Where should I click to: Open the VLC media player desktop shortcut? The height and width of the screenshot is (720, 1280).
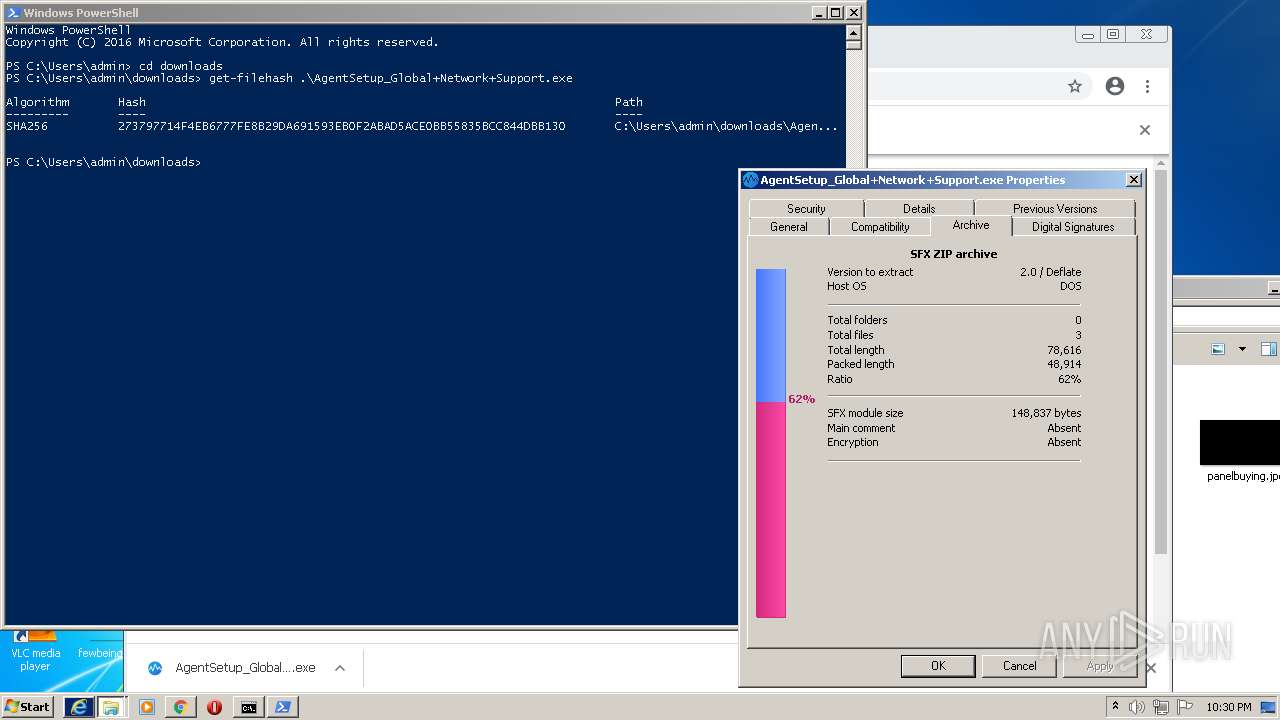click(x=35, y=650)
